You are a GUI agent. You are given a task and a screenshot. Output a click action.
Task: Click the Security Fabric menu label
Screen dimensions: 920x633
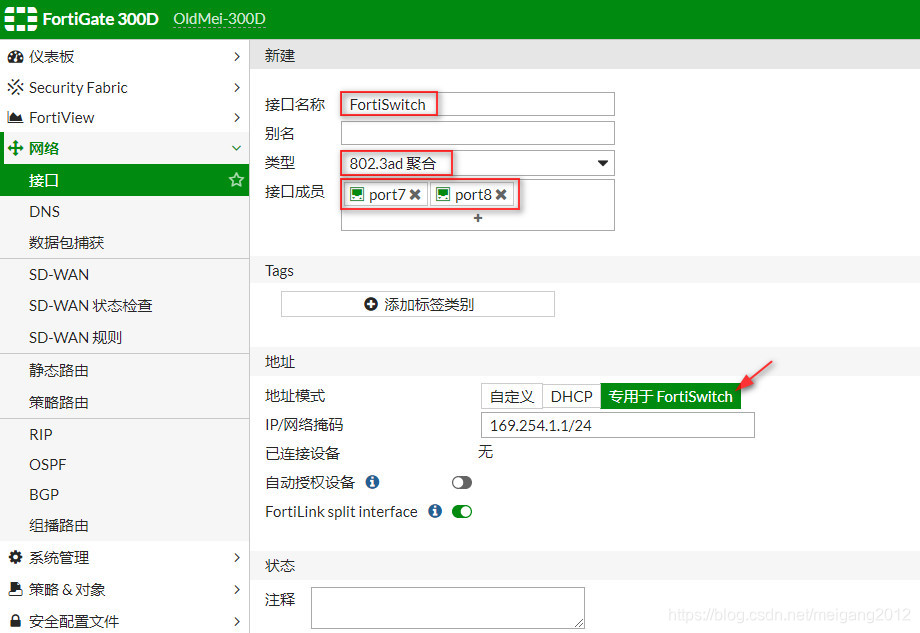[x=78, y=87]
